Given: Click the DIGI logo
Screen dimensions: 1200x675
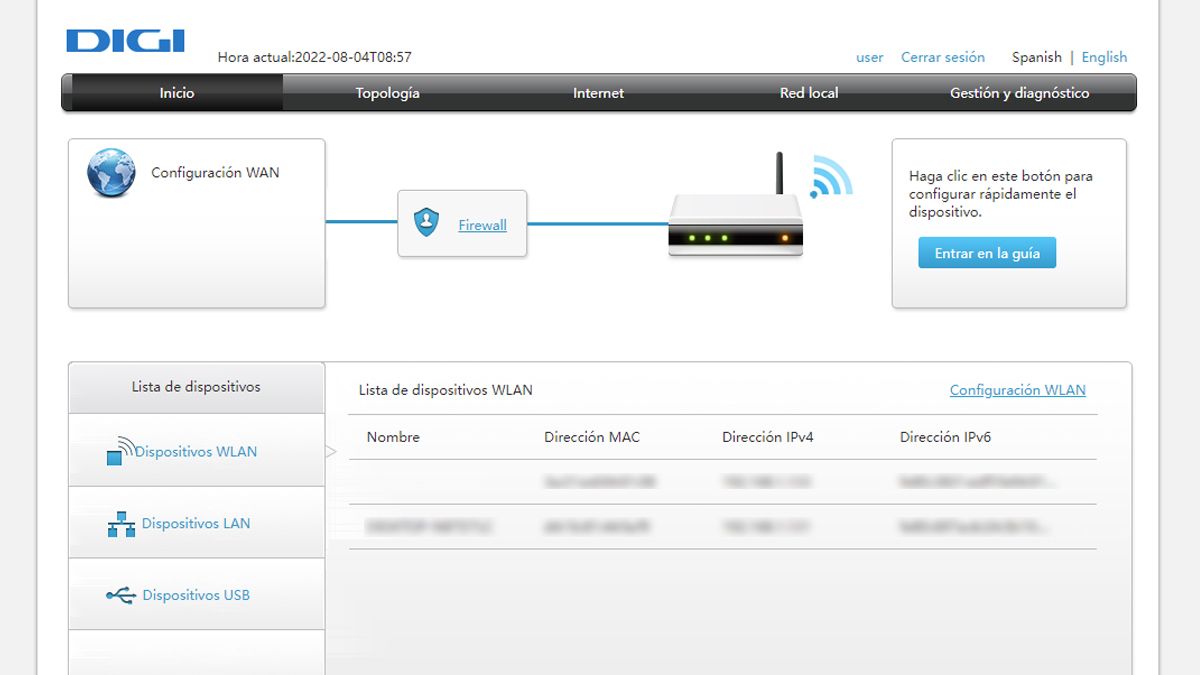Looking at the screenshot, I should pos(124,40).
